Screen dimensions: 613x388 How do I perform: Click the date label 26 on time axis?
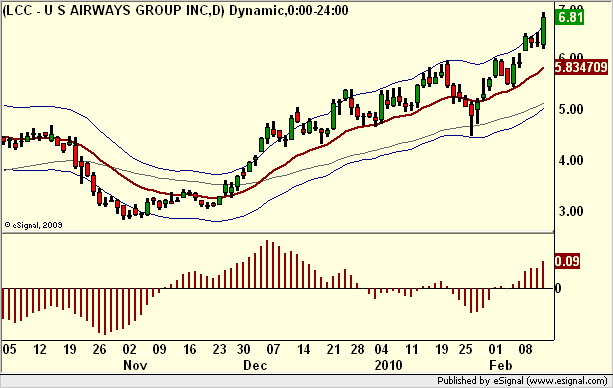point(99,349)
